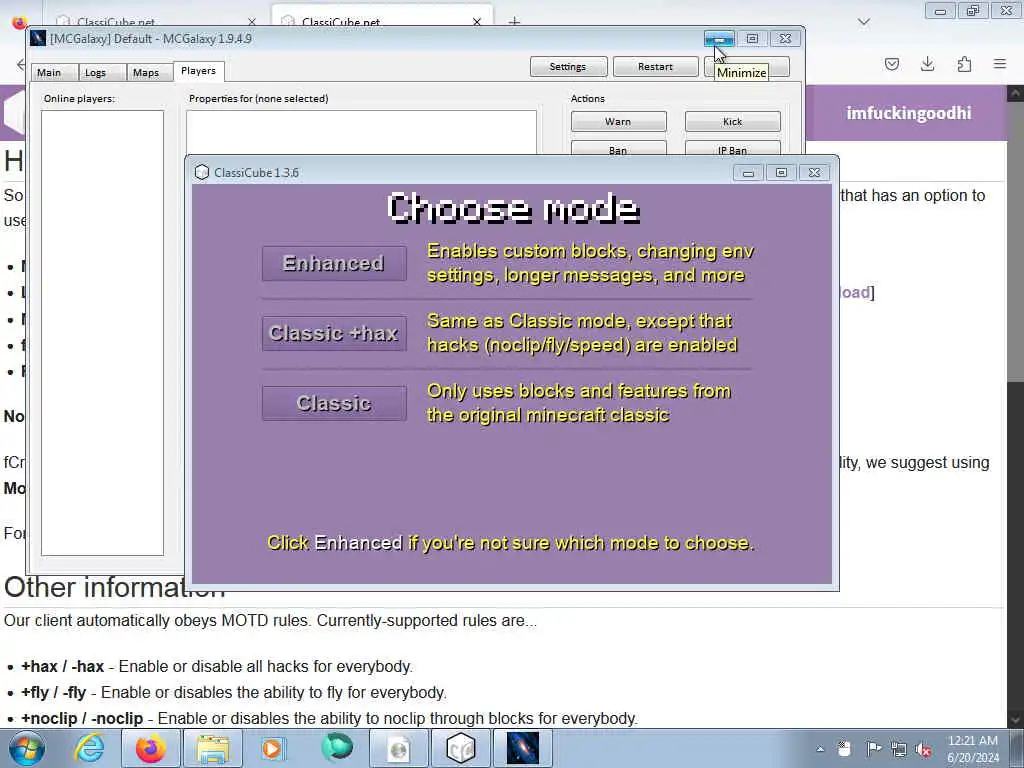Show hidden system tray icons

pos(820,749)
